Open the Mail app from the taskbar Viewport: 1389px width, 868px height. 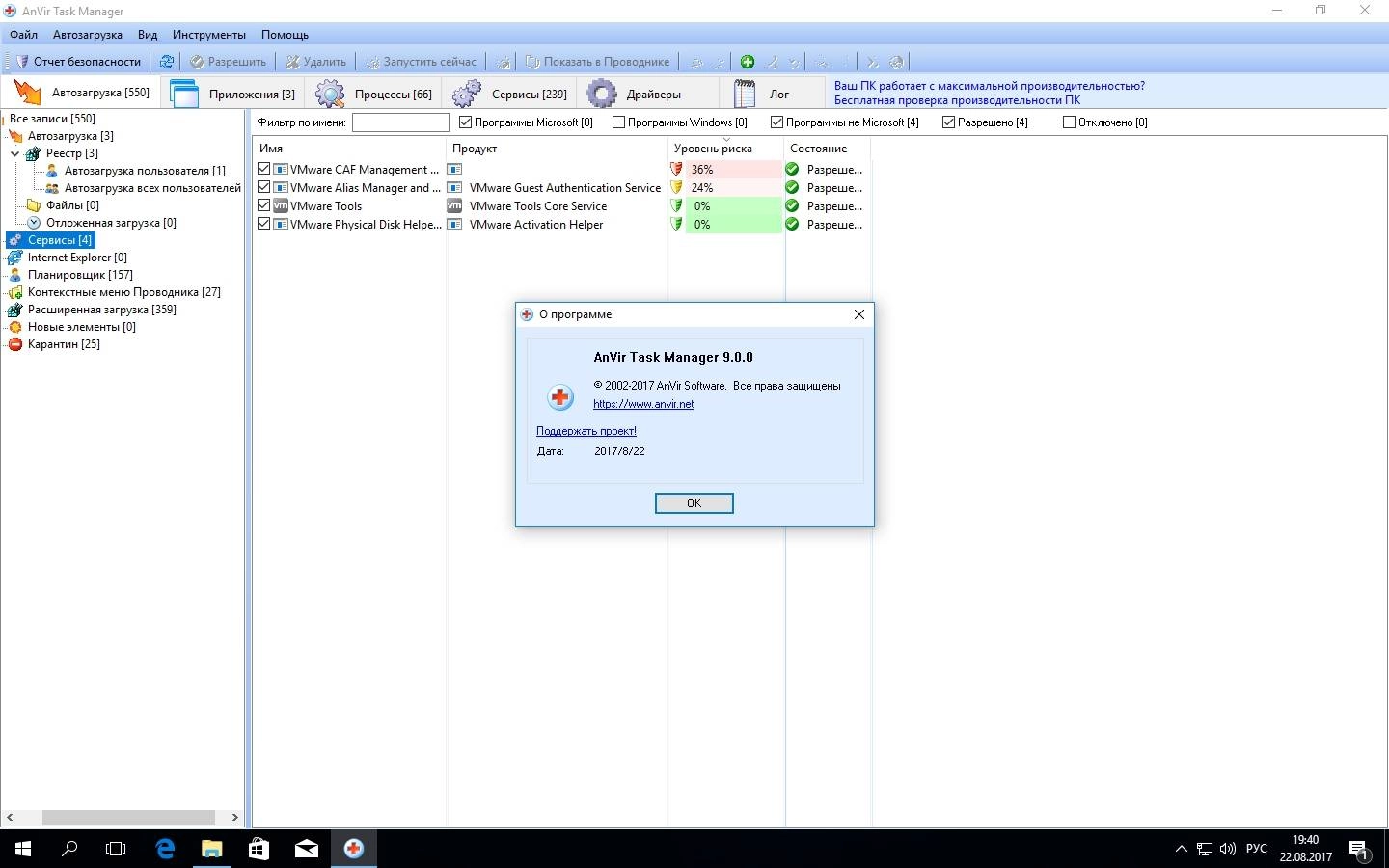pyautogui.click(x=306, y=849)
